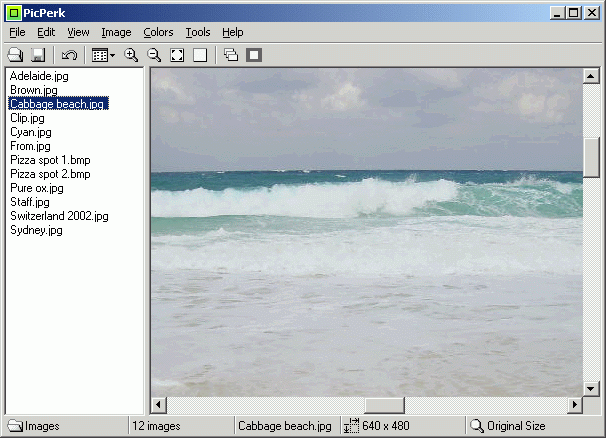Viewport: 606px width, 438px height.
Task: Click the zoom out magnifier icon
Action: point(154,55)
